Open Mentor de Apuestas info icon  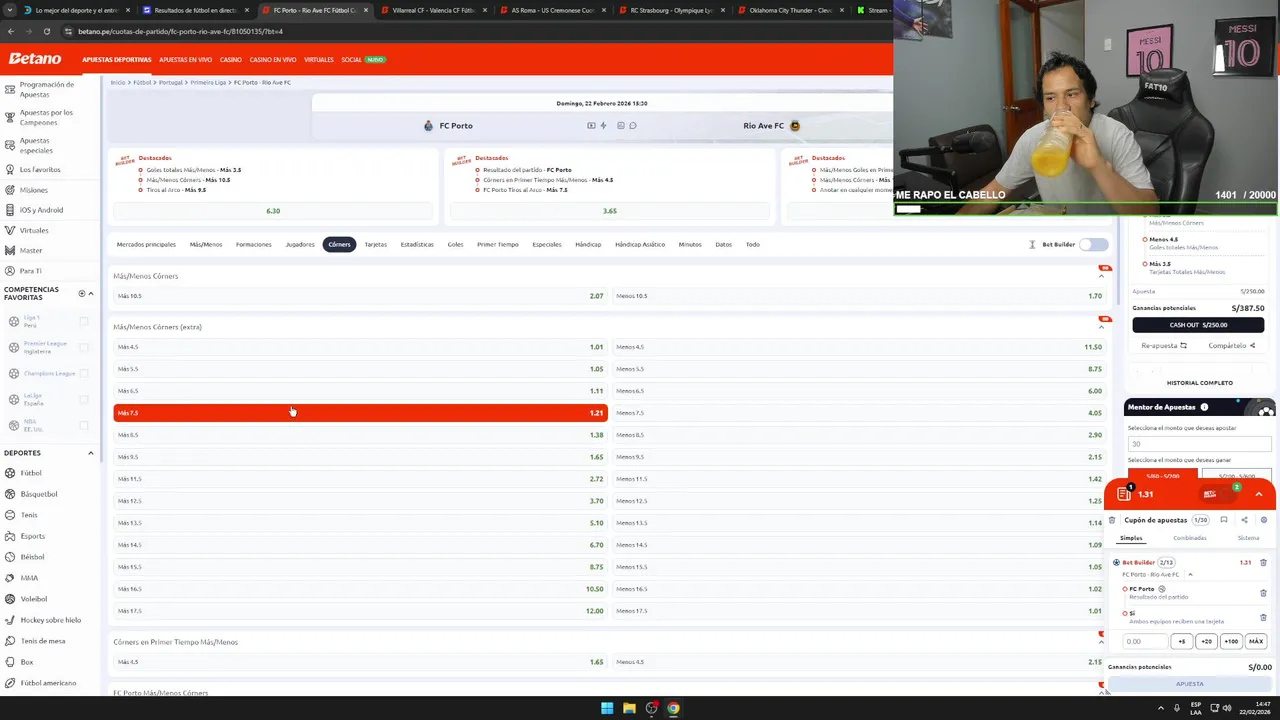point(1204,407)
